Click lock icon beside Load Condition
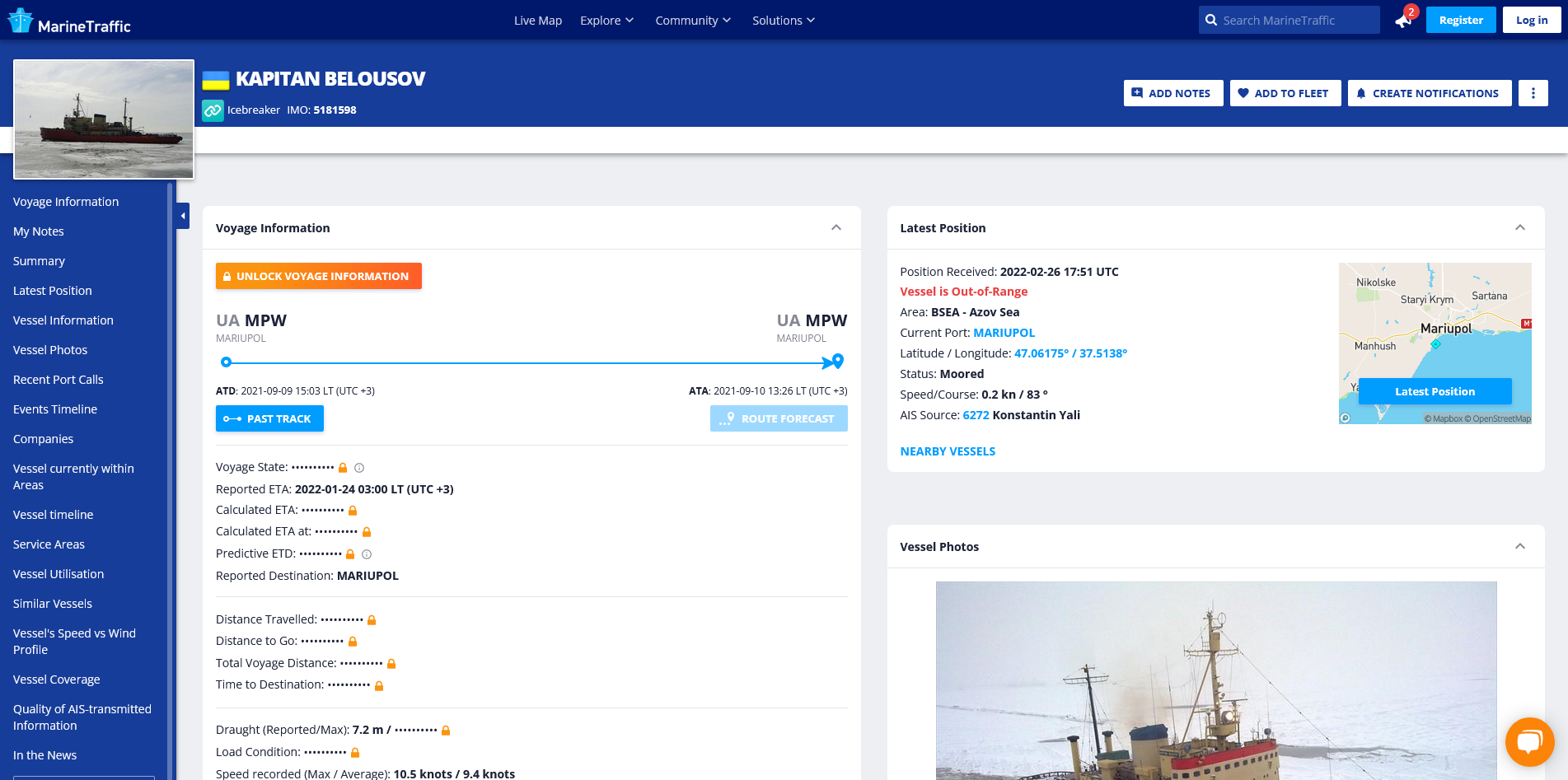This screenshot has width=1568, height=780. point(355,753)
